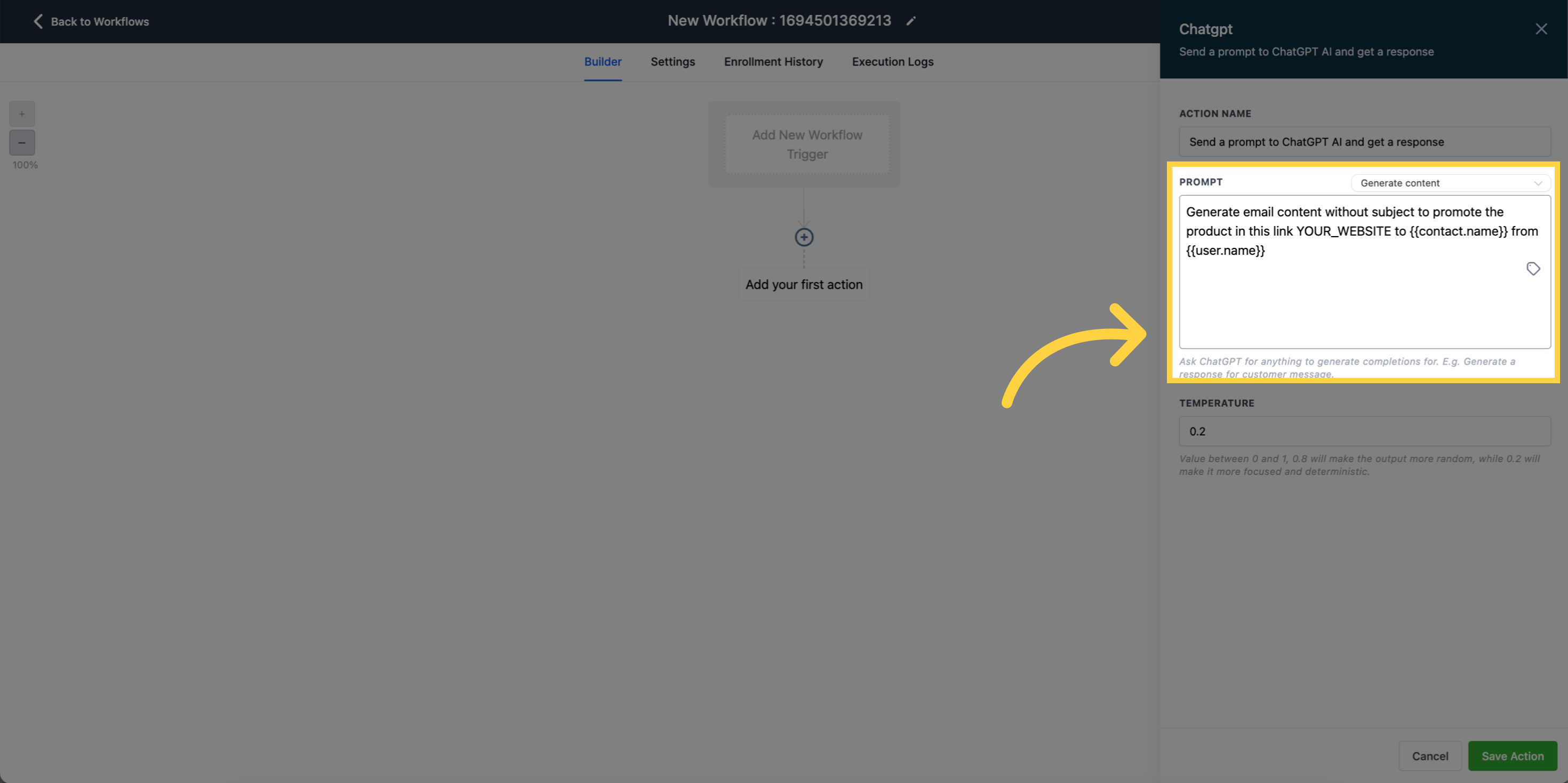The width and height of the screenshot is (1568, 783).
Task: Click the zoom out minus icon
Action: coord(22,142)
